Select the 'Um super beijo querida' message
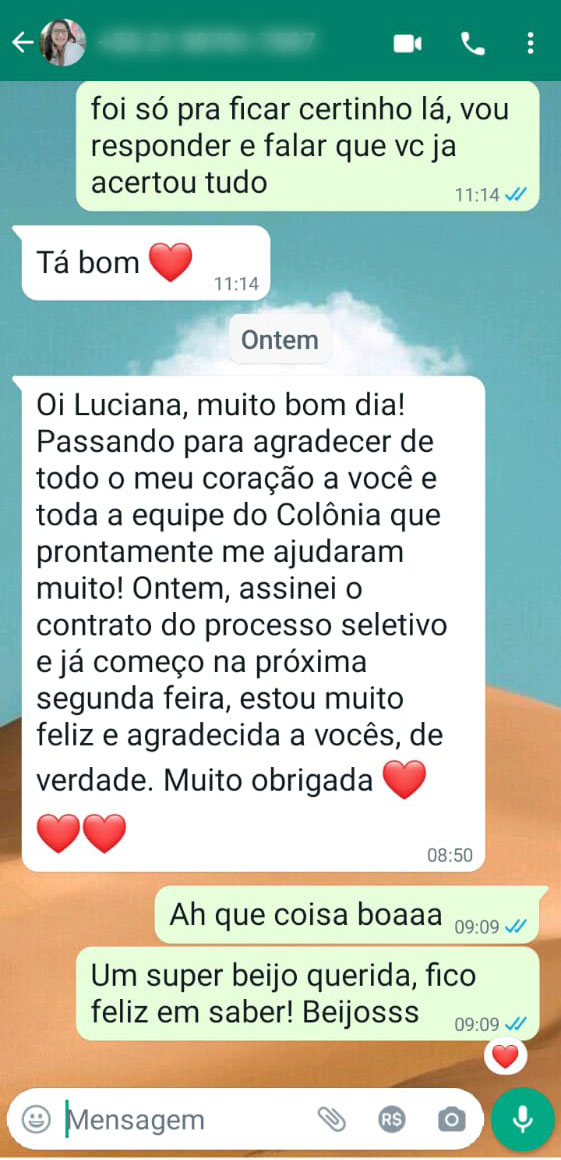This screenshot has height=1160, width=561. click(x=308, y=994)
